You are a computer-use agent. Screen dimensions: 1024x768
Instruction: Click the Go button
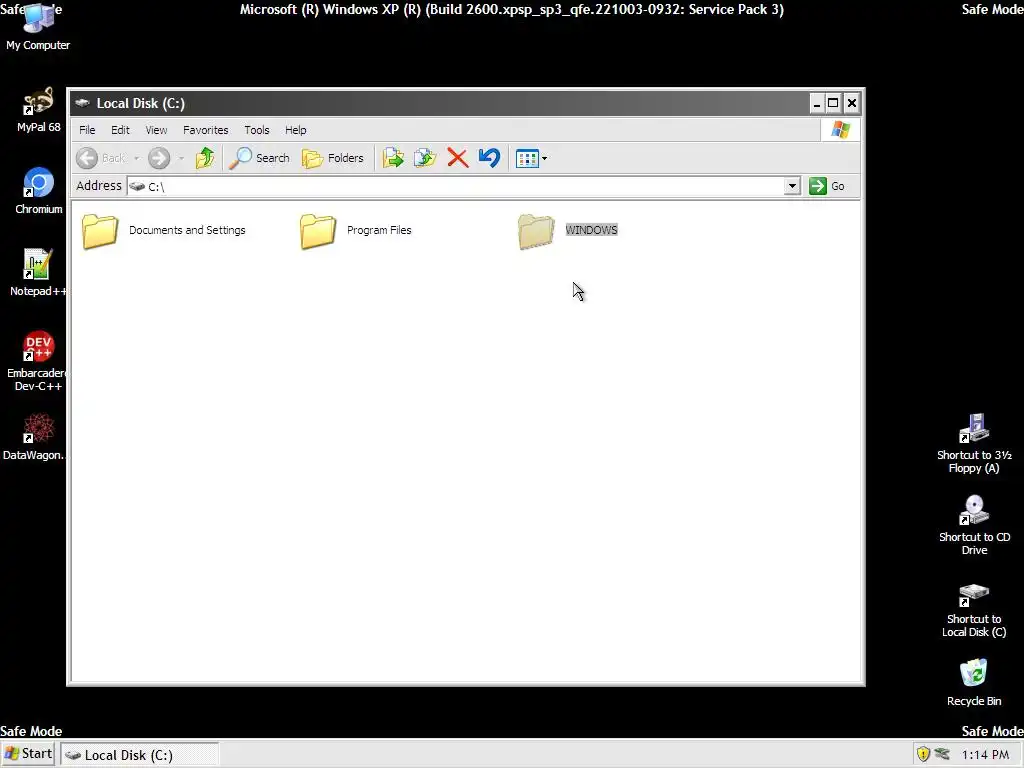click(827, 186)
